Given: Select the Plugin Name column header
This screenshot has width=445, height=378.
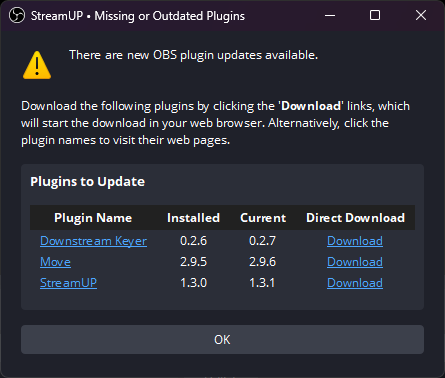Looking at the screenshot, I should pos(93,218).
